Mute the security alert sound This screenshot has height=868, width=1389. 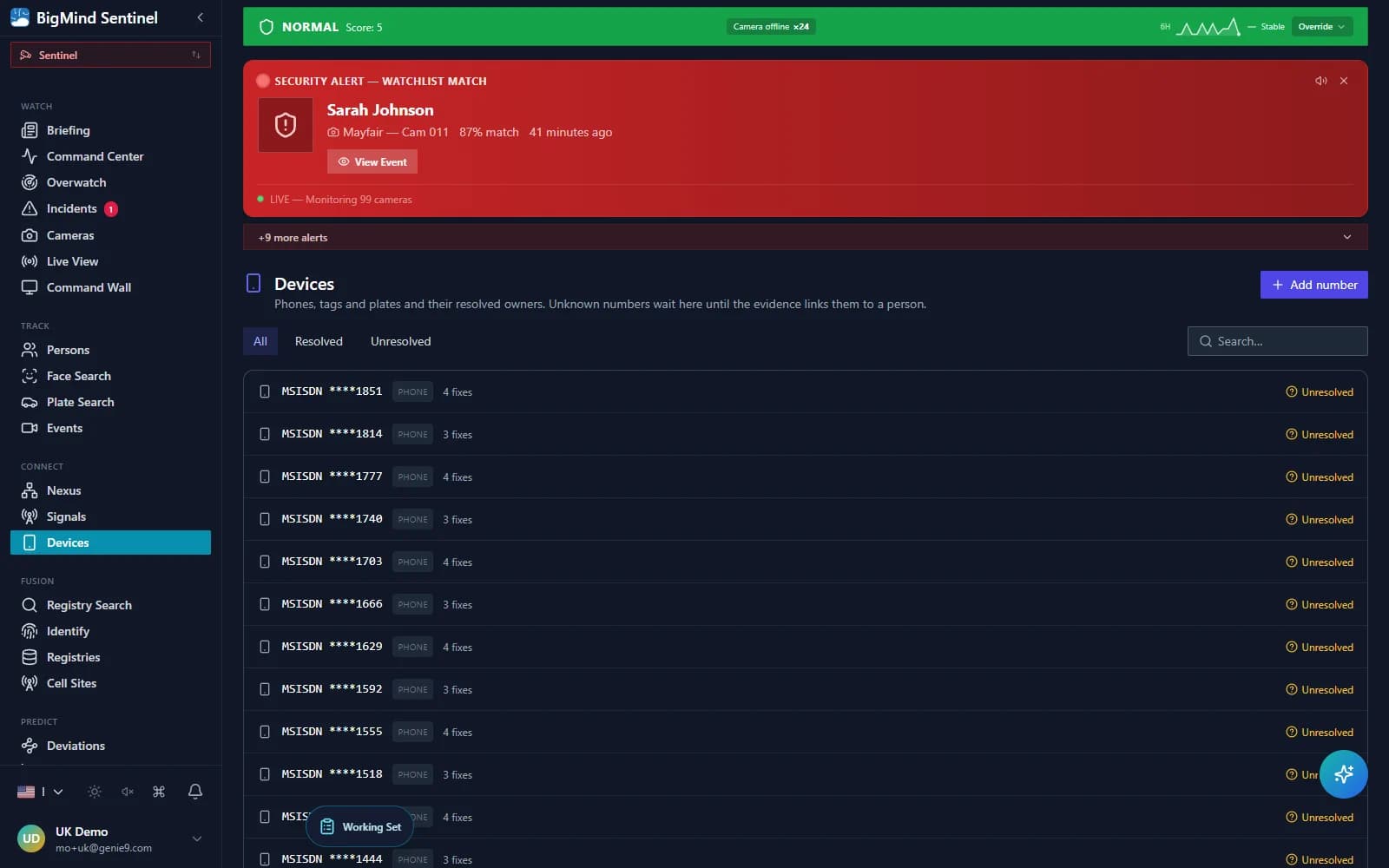[x=1321, y=81]
